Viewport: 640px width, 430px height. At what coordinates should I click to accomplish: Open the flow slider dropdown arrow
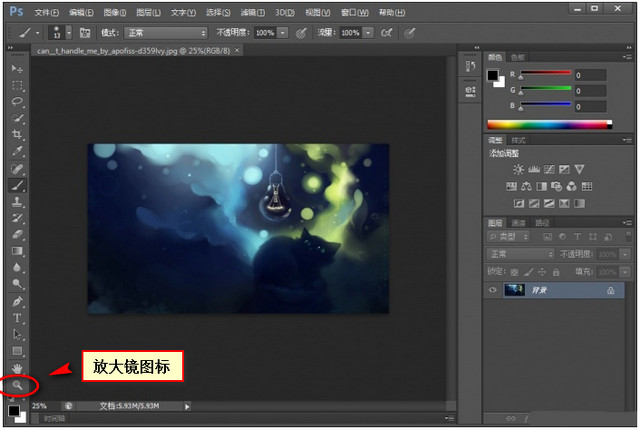368,33
